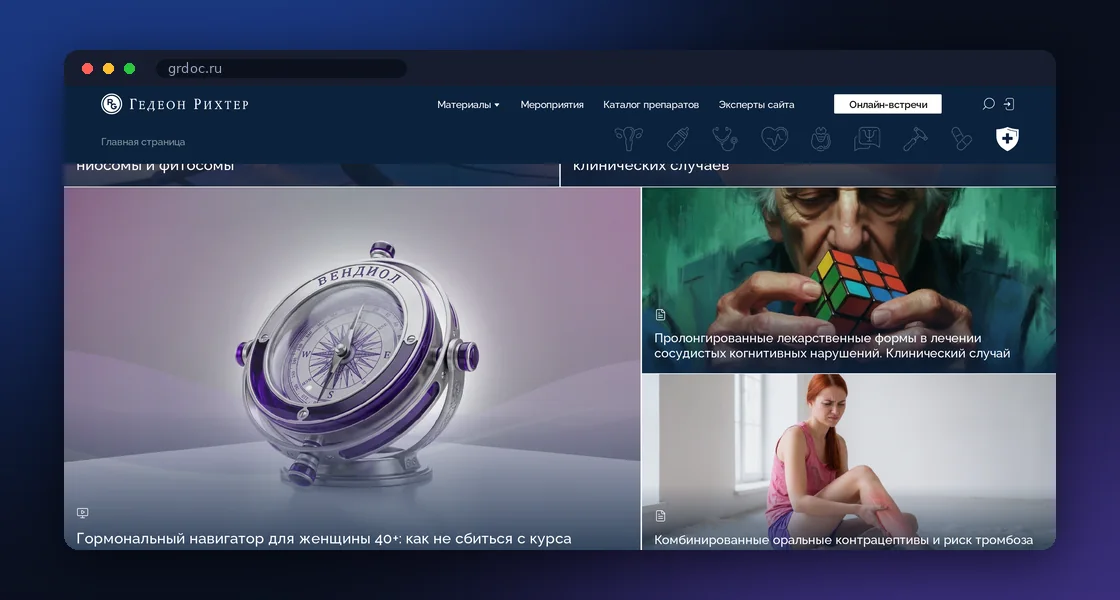Viewport: 1120px width, 600px height.
Task: Open the stethoscope therapy section icon
Action: click(725, 139)
